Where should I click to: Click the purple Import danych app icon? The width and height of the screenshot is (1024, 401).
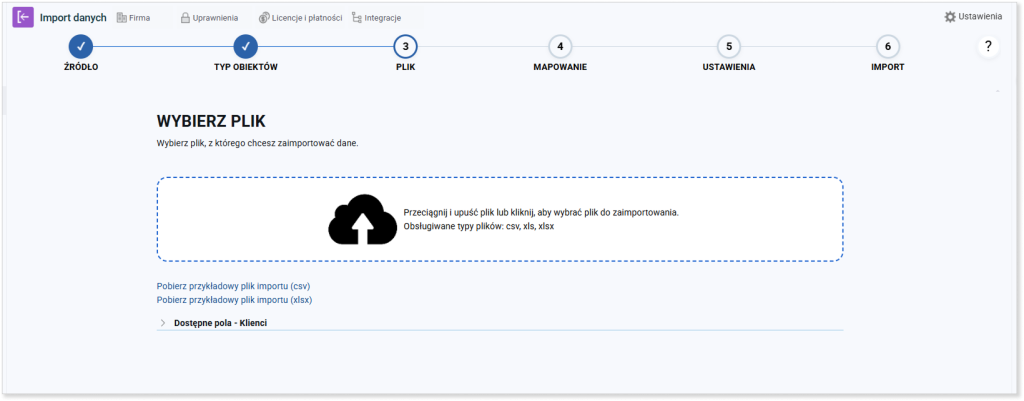[x=23, y=17]
